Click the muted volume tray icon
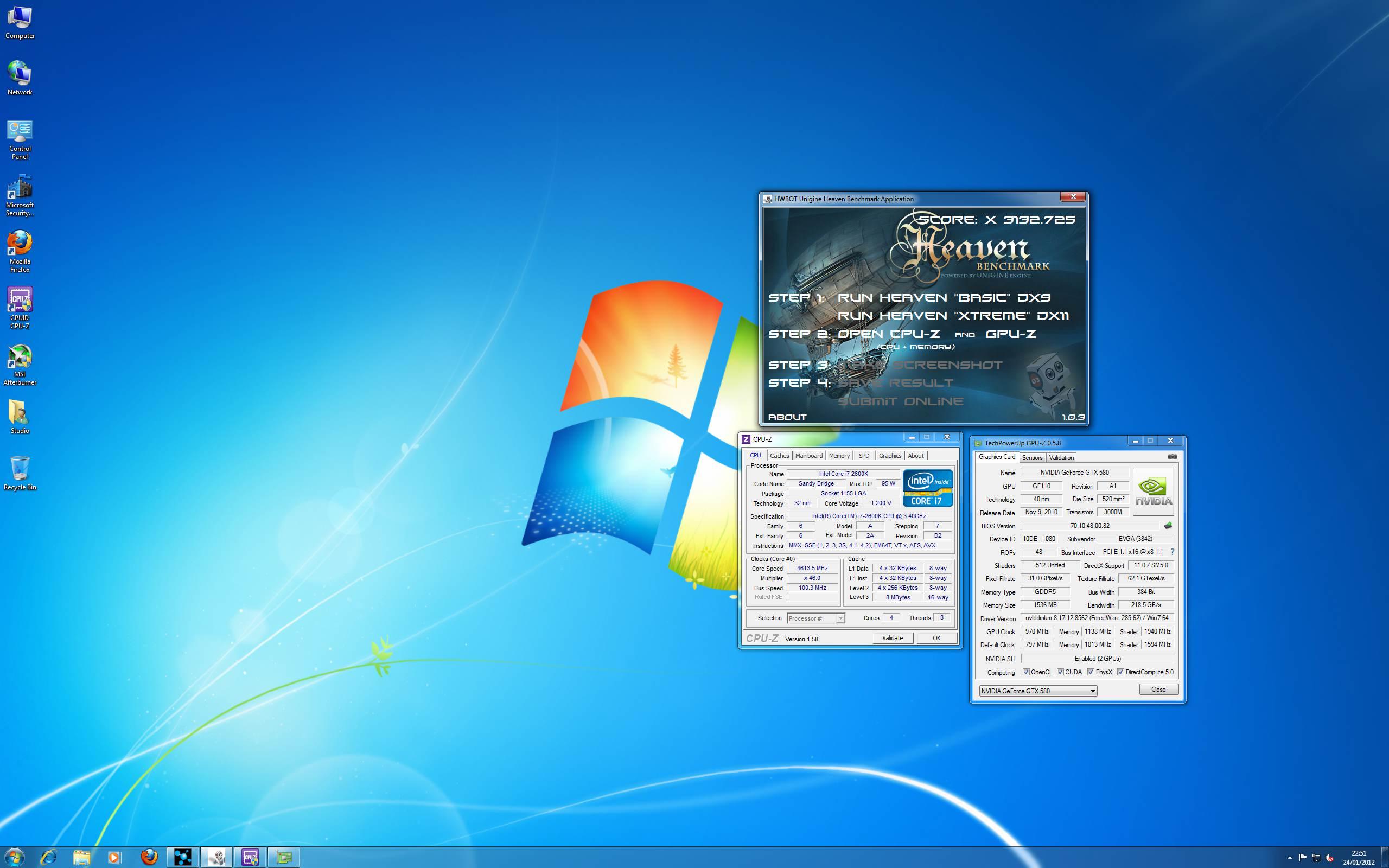This screenshot has width=1389, height=868. tap(1329, 858)
